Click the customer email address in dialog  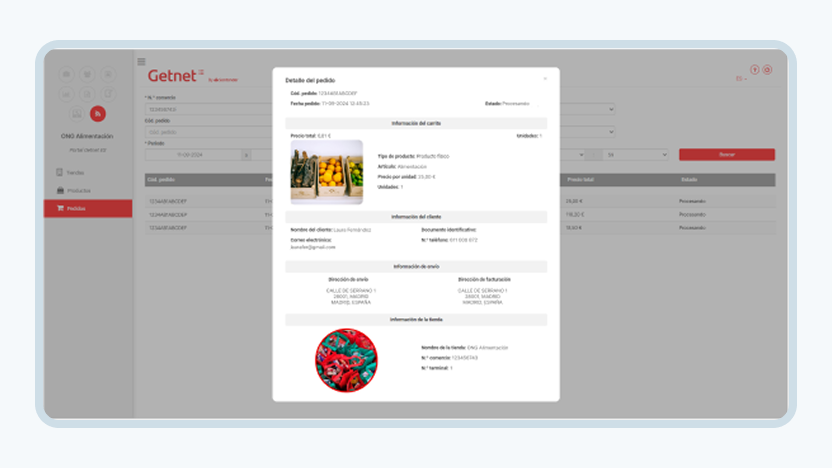click(x=313, y=247)
